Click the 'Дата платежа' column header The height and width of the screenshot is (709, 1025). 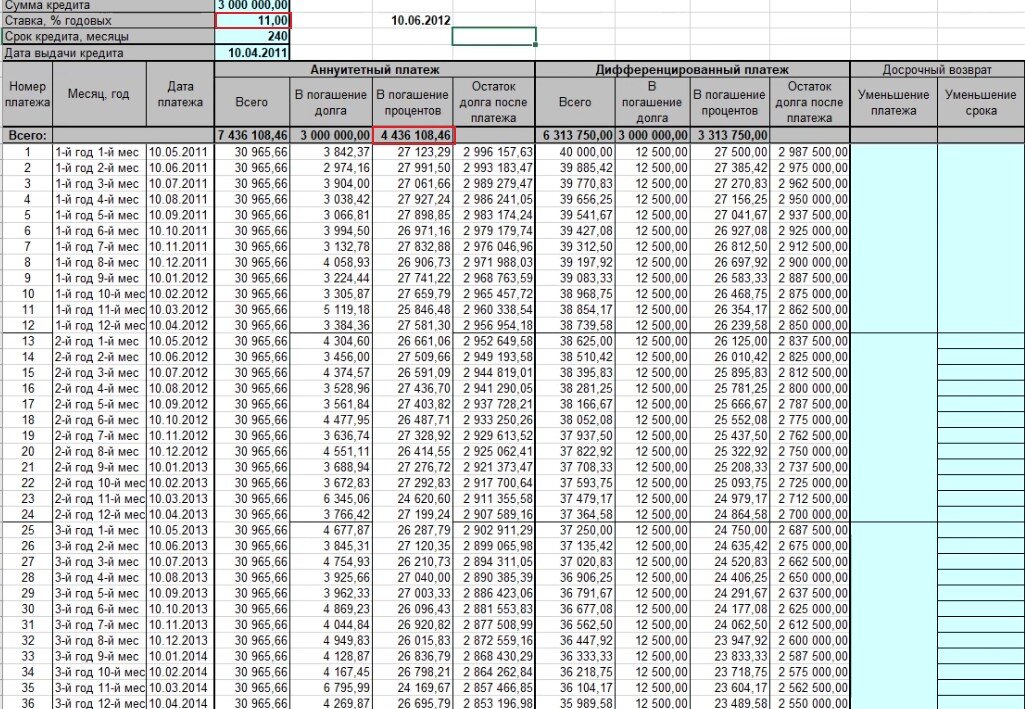pos(180,95)
